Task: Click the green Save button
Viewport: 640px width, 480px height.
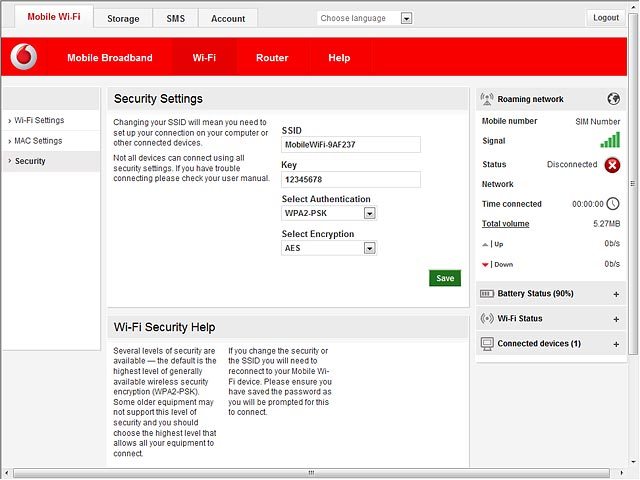Action: pyautogui.click(x=445, y=278)
